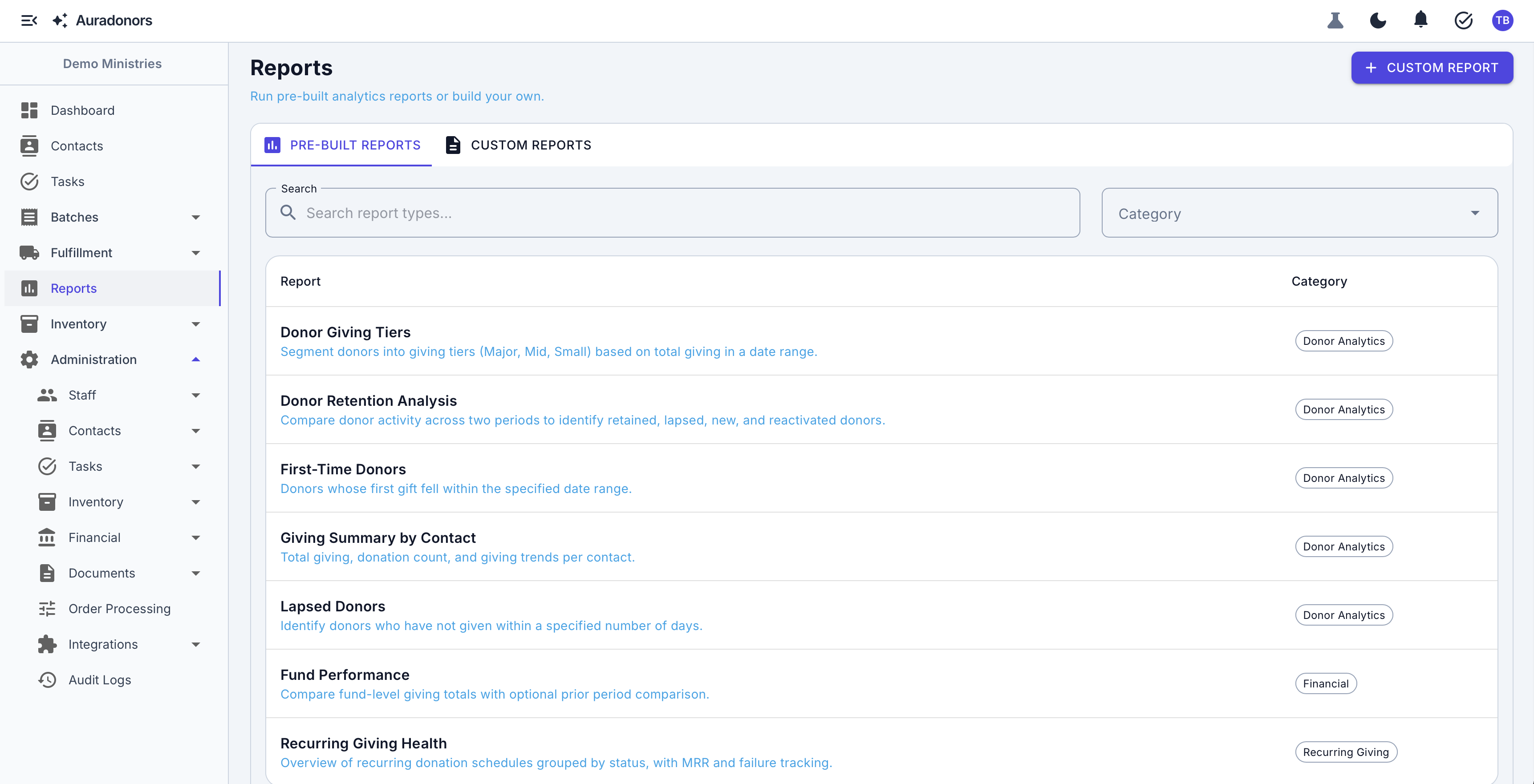This screenshot has width=1534, height=784.
Task: Open the TB user avatar menu
Action: pos(1502,21)
